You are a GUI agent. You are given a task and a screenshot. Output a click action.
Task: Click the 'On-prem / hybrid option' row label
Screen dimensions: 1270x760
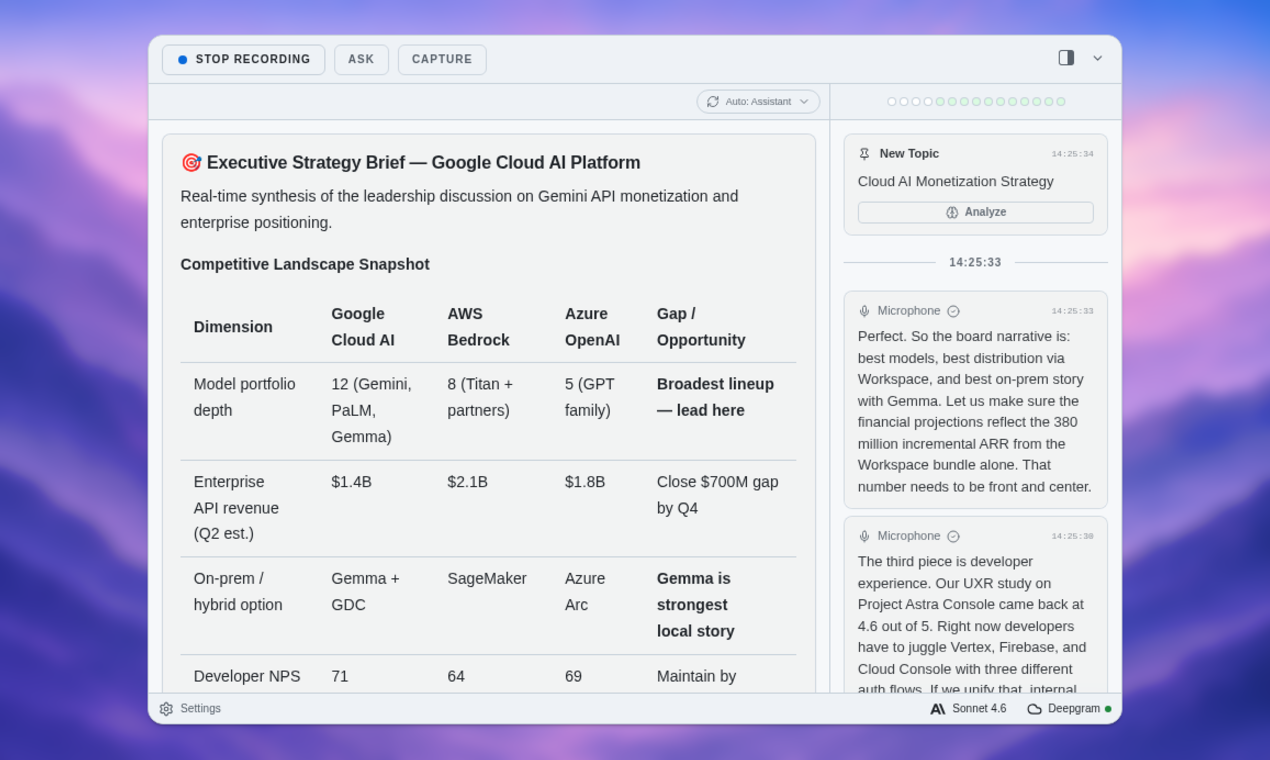click(238, 592)
